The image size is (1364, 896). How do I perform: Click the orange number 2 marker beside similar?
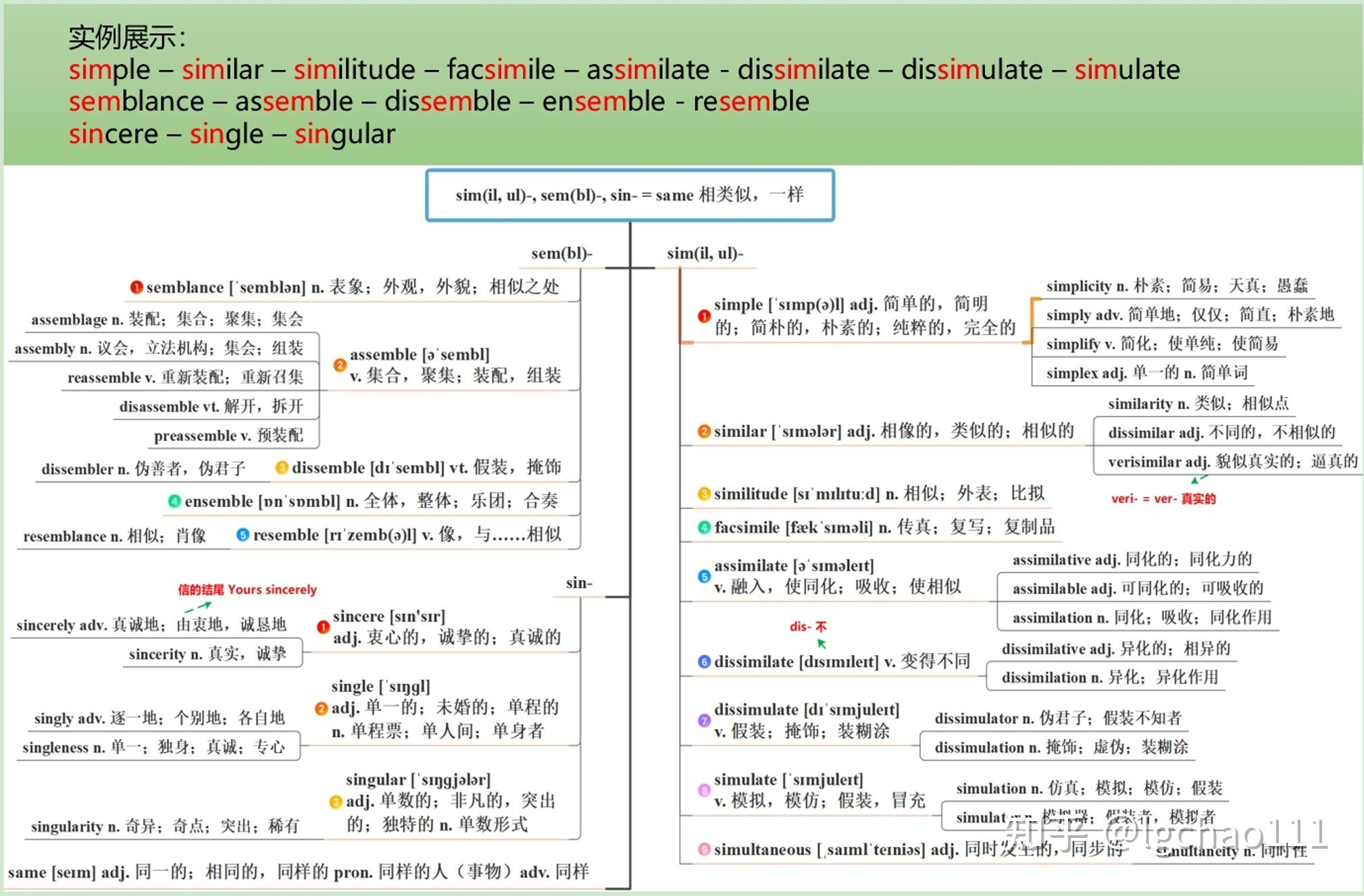pyautogui.click(x=704, y=431)
